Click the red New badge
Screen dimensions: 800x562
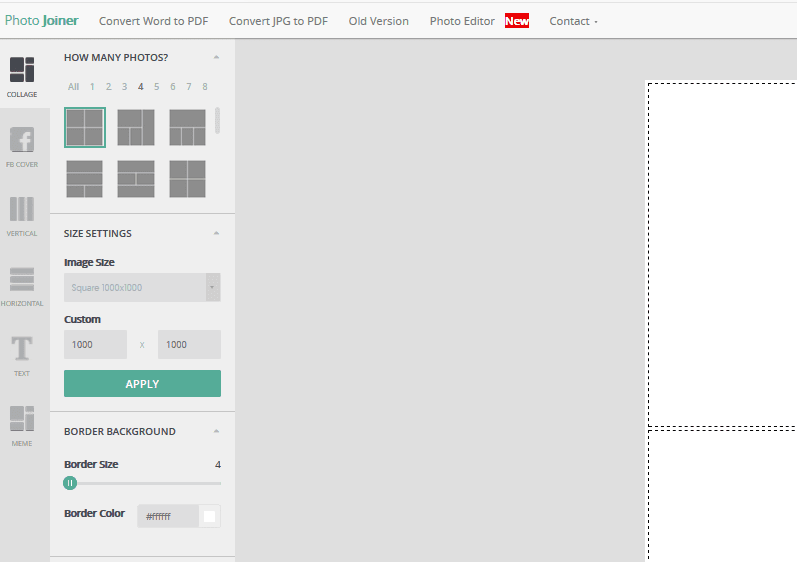click(x=517, y=21)
